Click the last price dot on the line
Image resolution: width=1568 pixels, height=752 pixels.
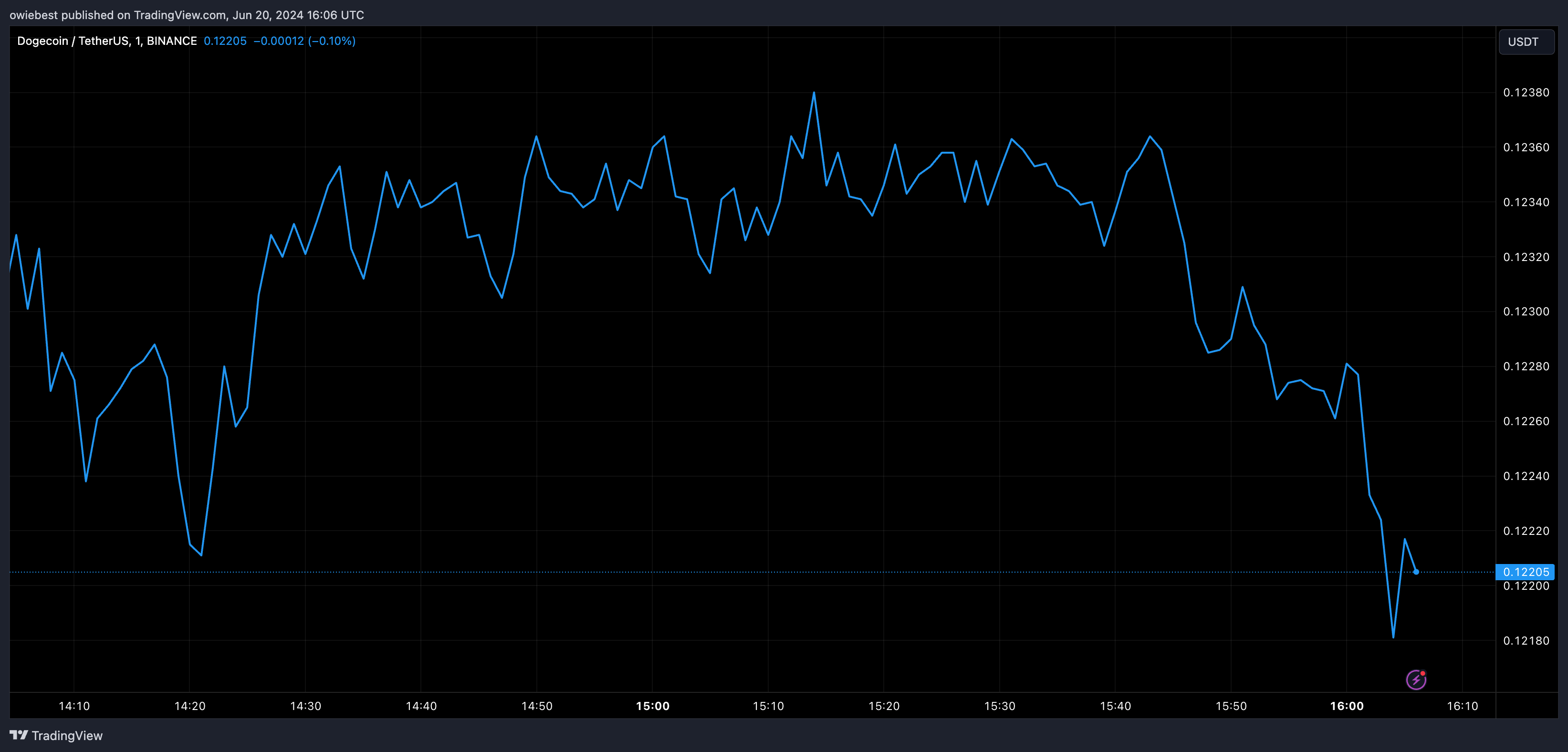click(1416, 572)
